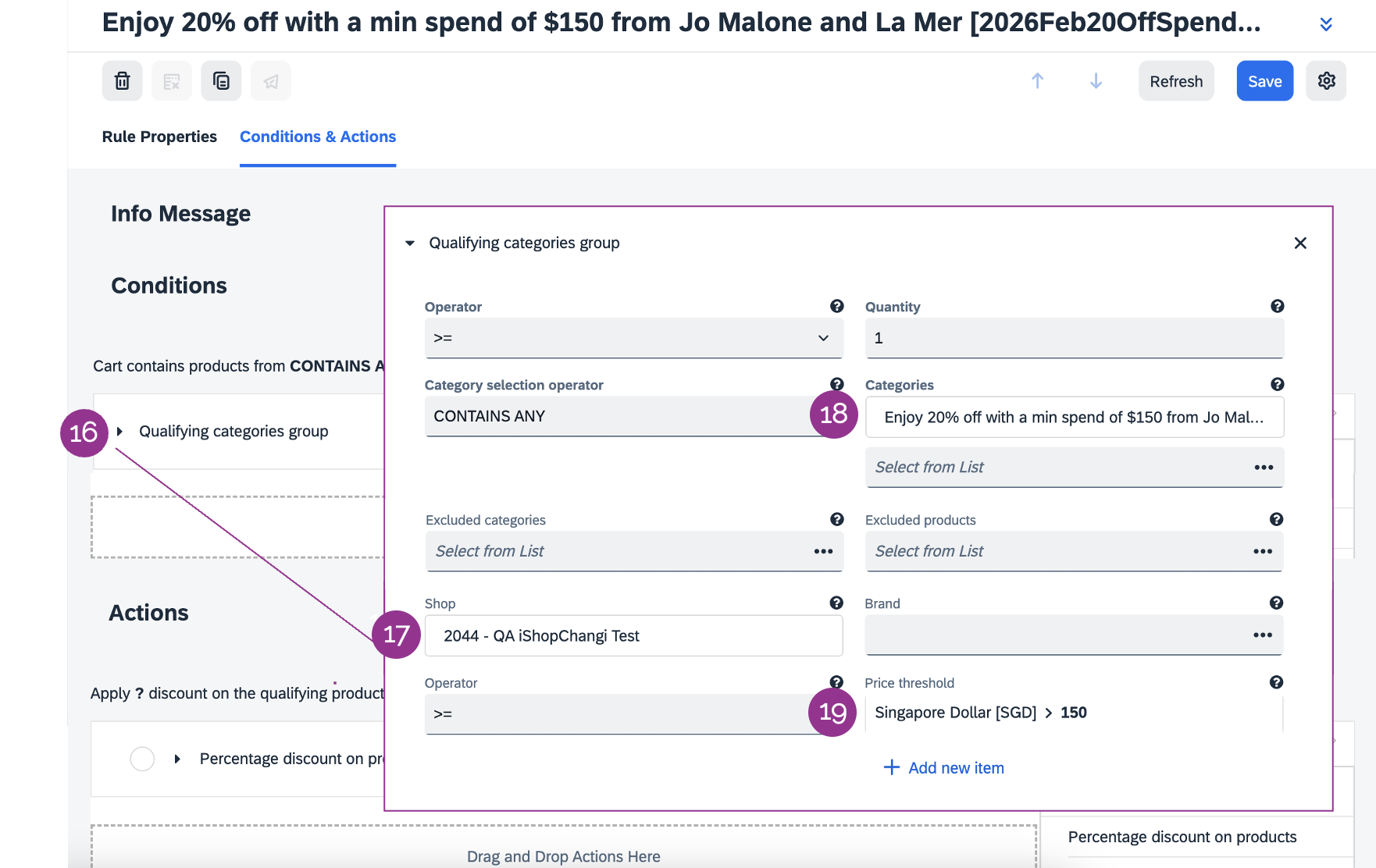Image resolution: width=1376 pixels, height=868 pixels.
Task: Click the up arrow navigation icon
Action: (1037, 81)
